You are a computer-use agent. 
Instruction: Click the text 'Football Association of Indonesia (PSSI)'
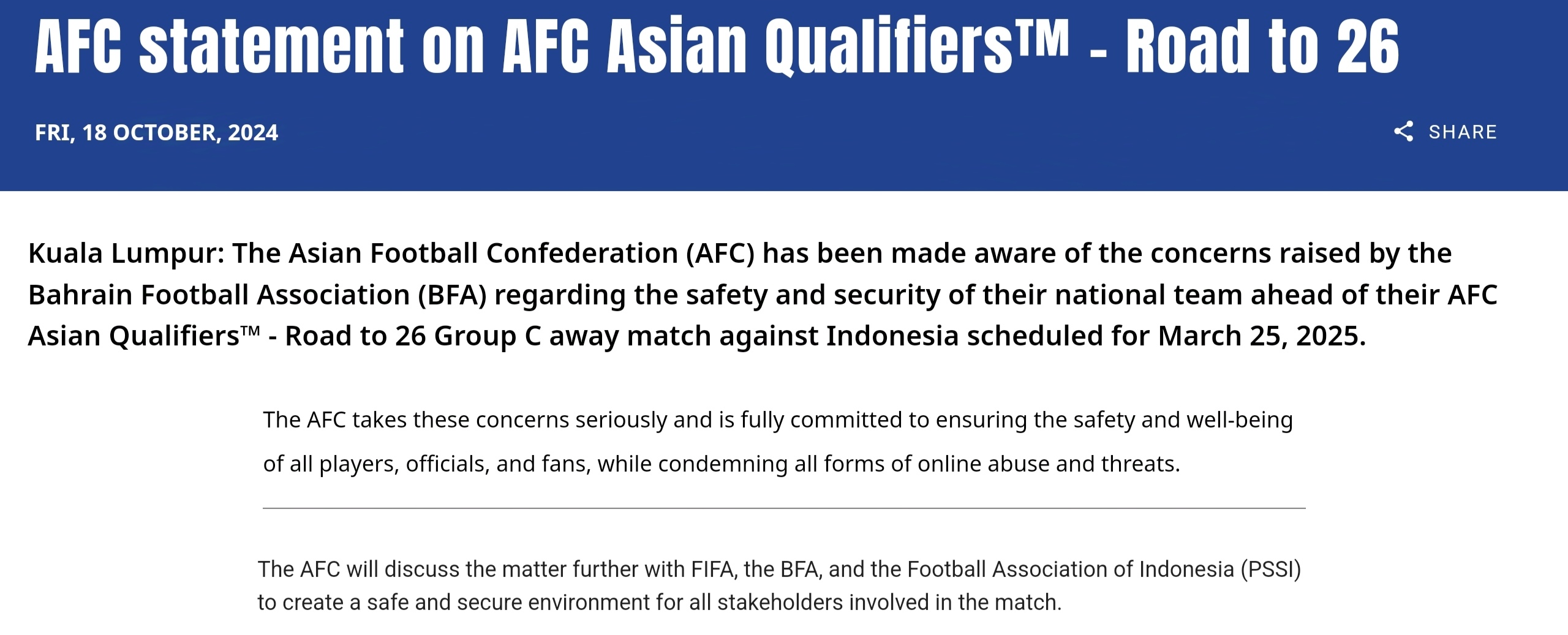1104,569
